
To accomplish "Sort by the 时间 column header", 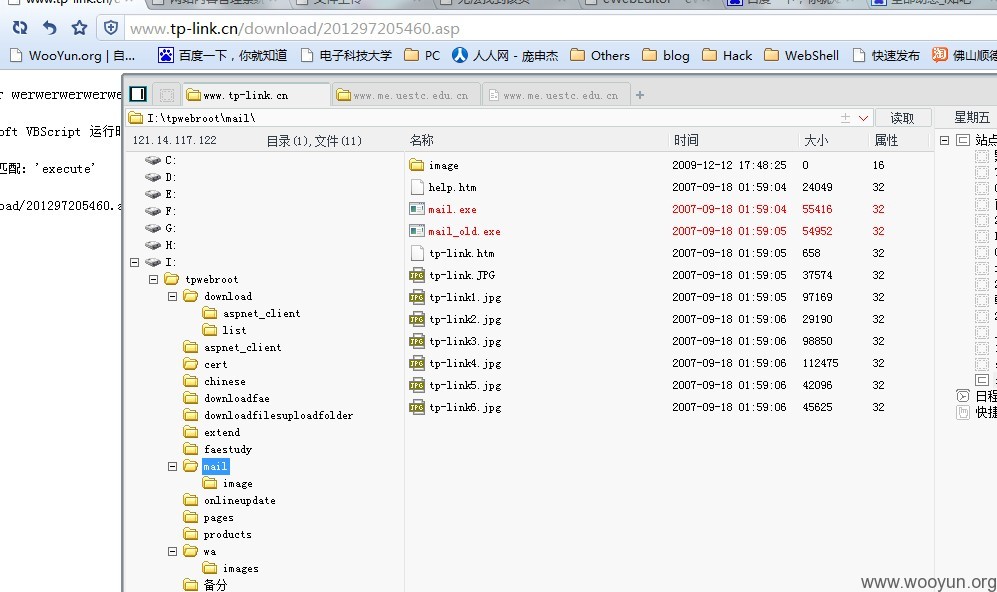I will pyautogui.click(x=686, y=140).
